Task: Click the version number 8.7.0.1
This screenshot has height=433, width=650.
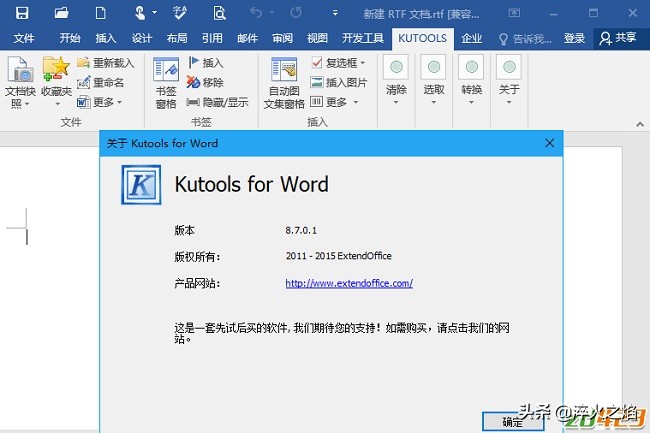Action: coord(301,230)
